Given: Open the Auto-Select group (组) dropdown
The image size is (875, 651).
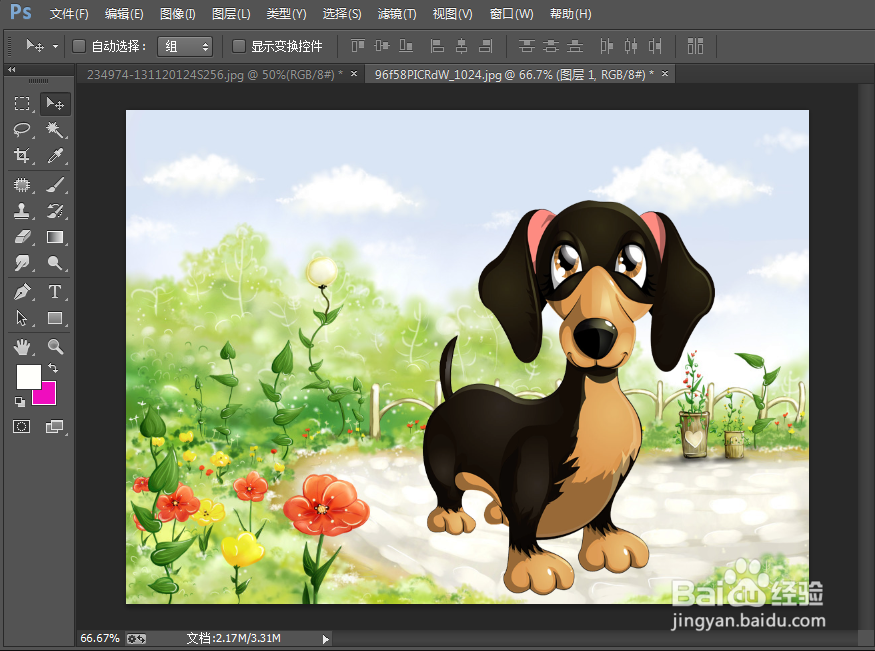Looking at the screenshot, I should pos(185,46).
